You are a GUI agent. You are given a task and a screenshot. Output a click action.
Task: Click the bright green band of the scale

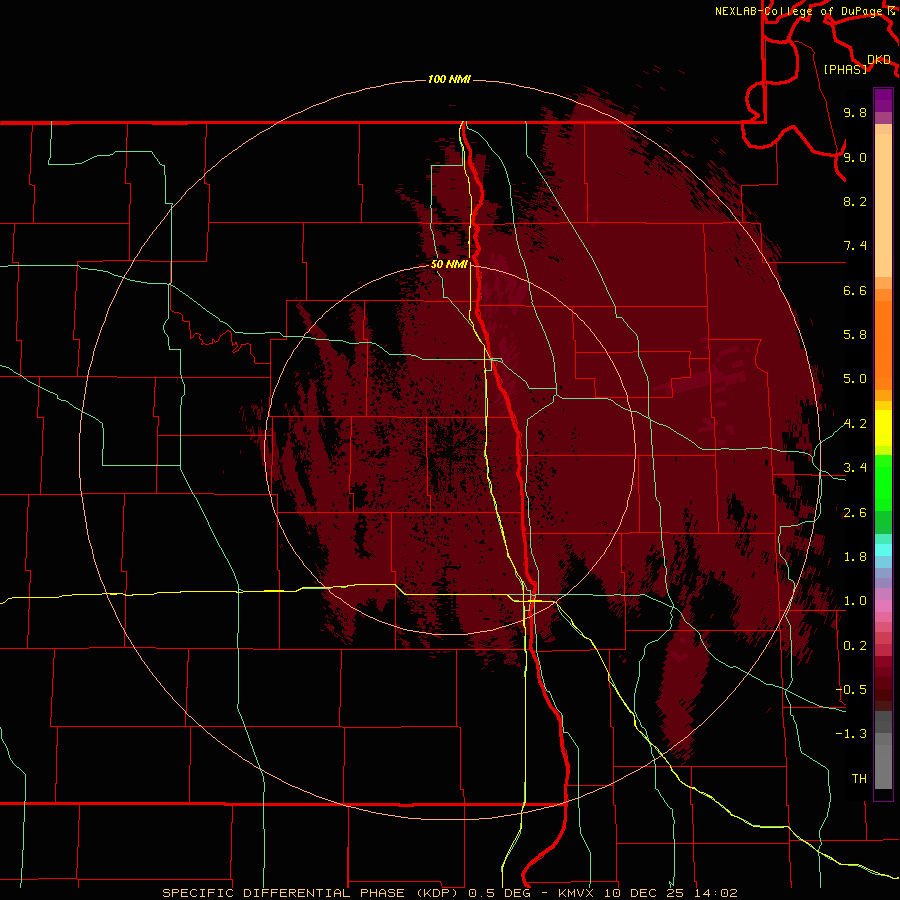883,485
